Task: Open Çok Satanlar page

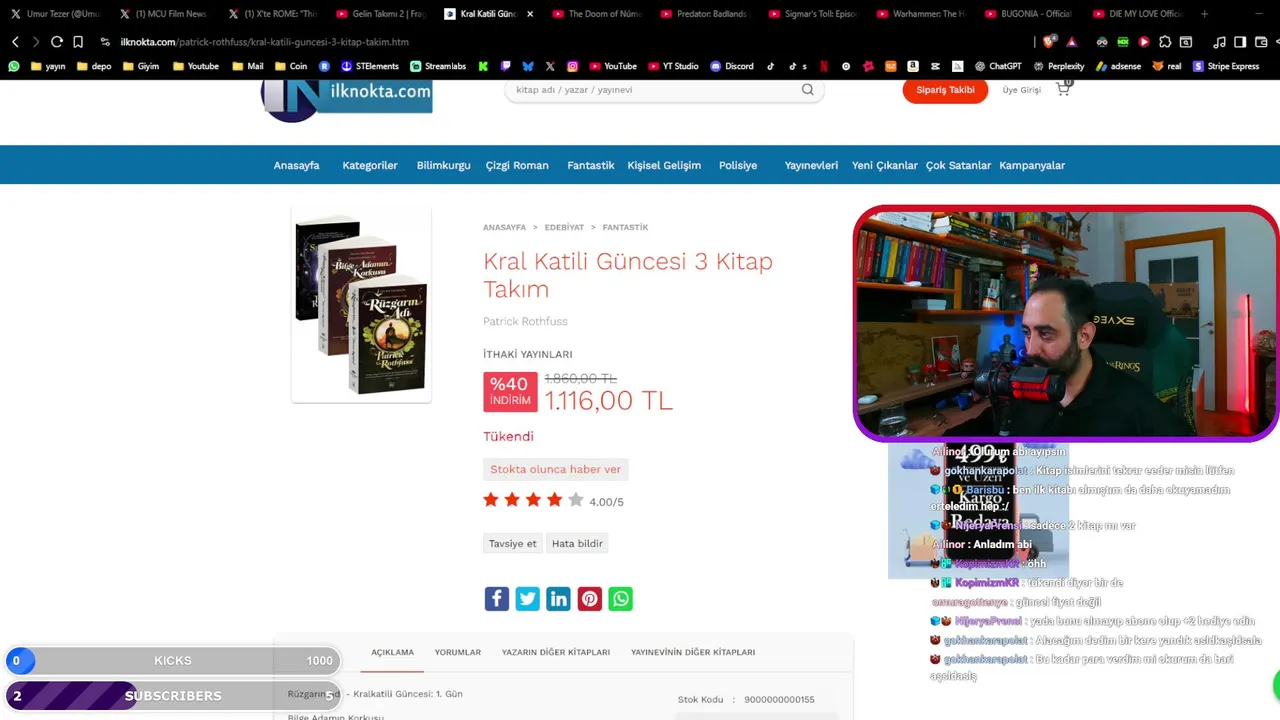Action: click(x=958, y=165)
